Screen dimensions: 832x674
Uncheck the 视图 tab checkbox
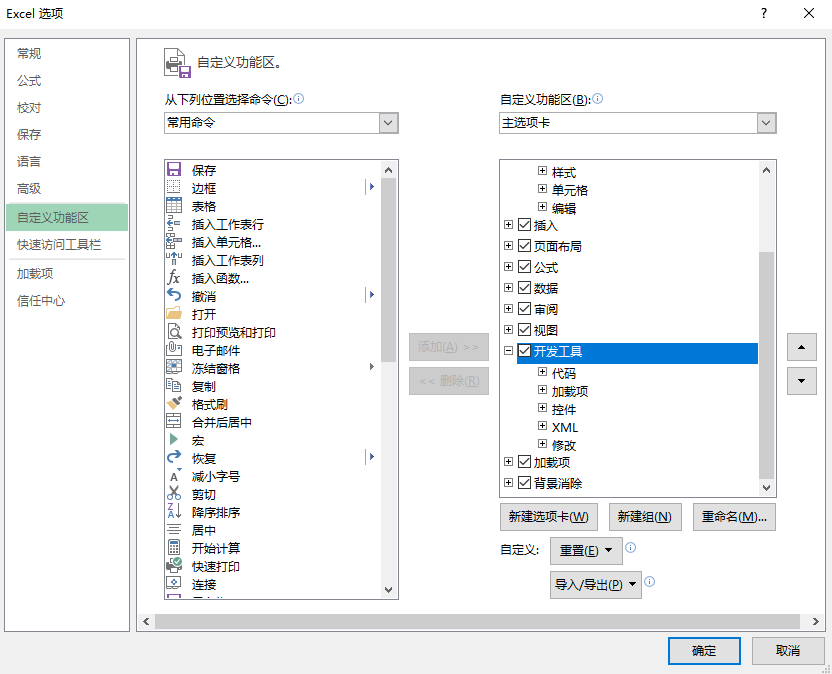[x=524, y=330]
